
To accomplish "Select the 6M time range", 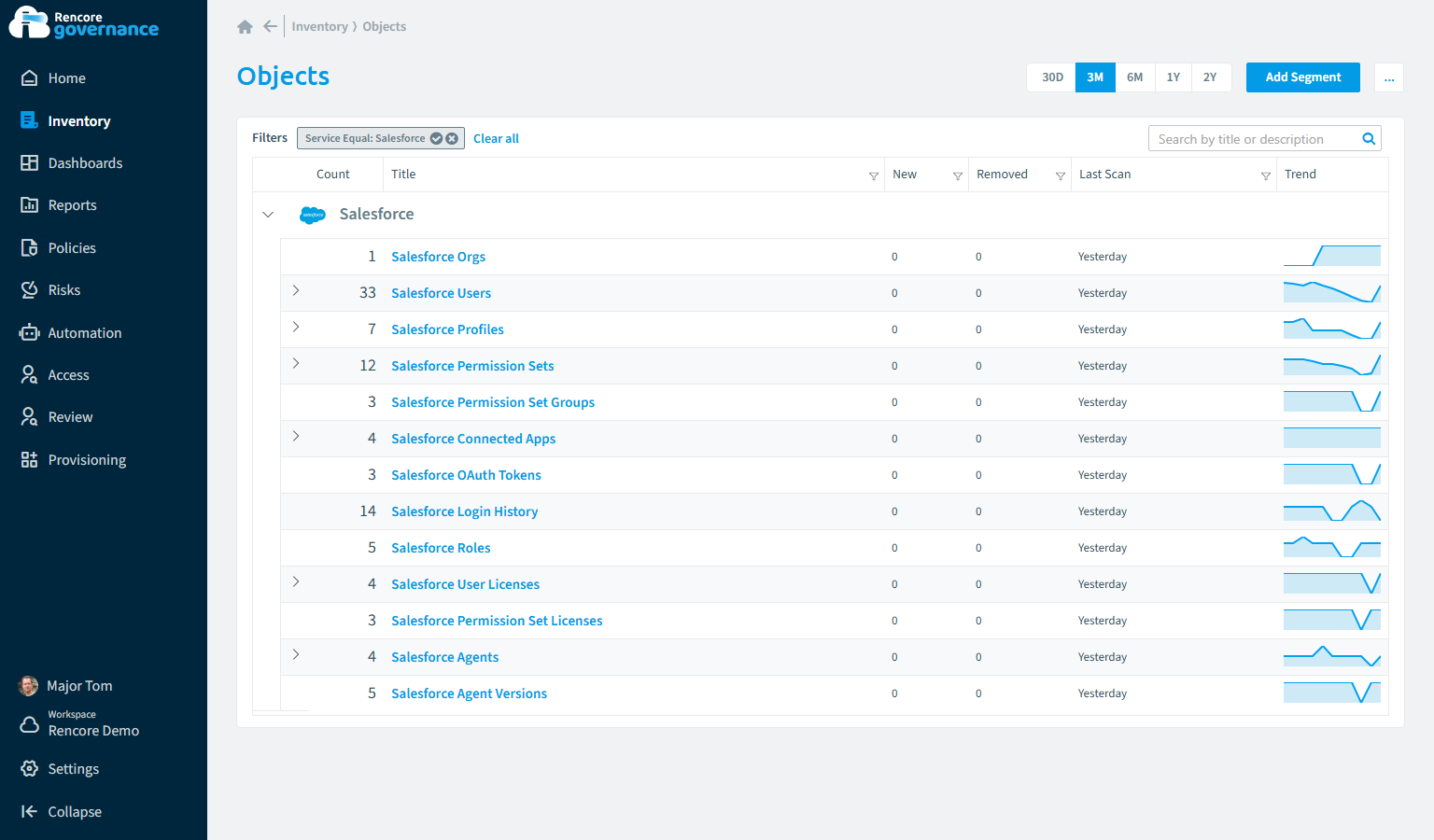I will pos(1134,77).
